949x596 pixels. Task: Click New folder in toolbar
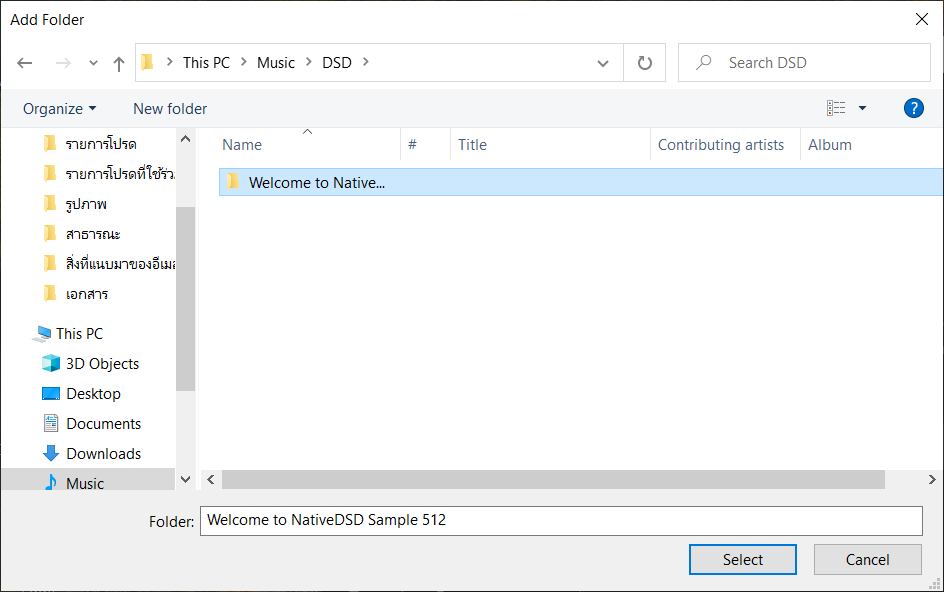click(x=170, y=108)
